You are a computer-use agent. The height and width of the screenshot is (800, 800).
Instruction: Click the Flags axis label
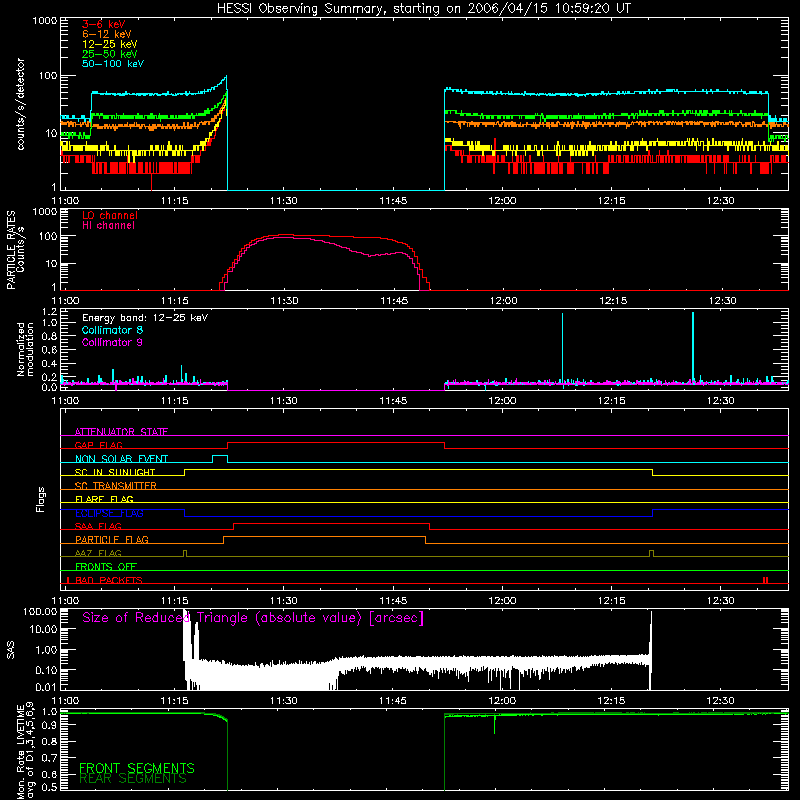coord(41,499)
